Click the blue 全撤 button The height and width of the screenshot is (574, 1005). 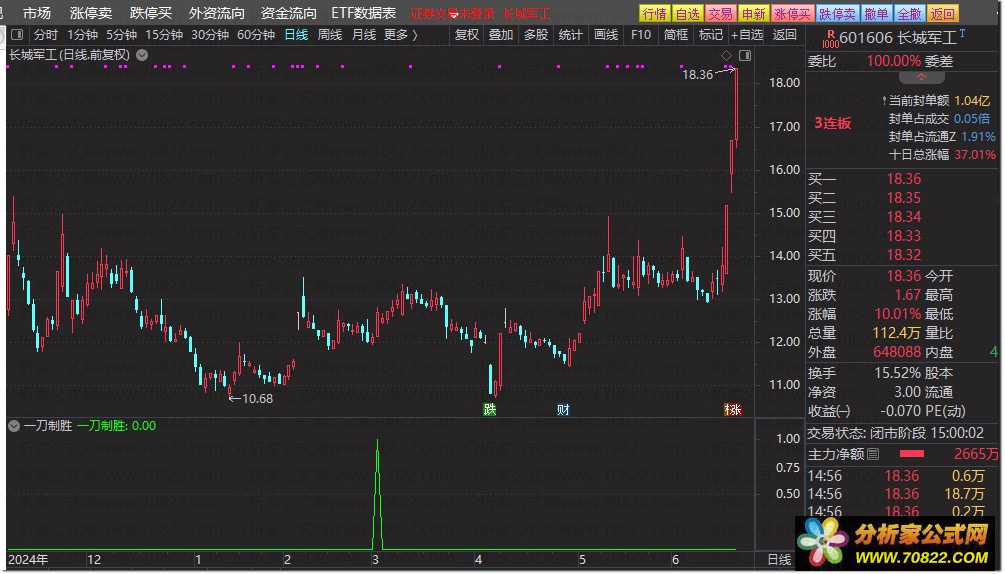(909, 13)
